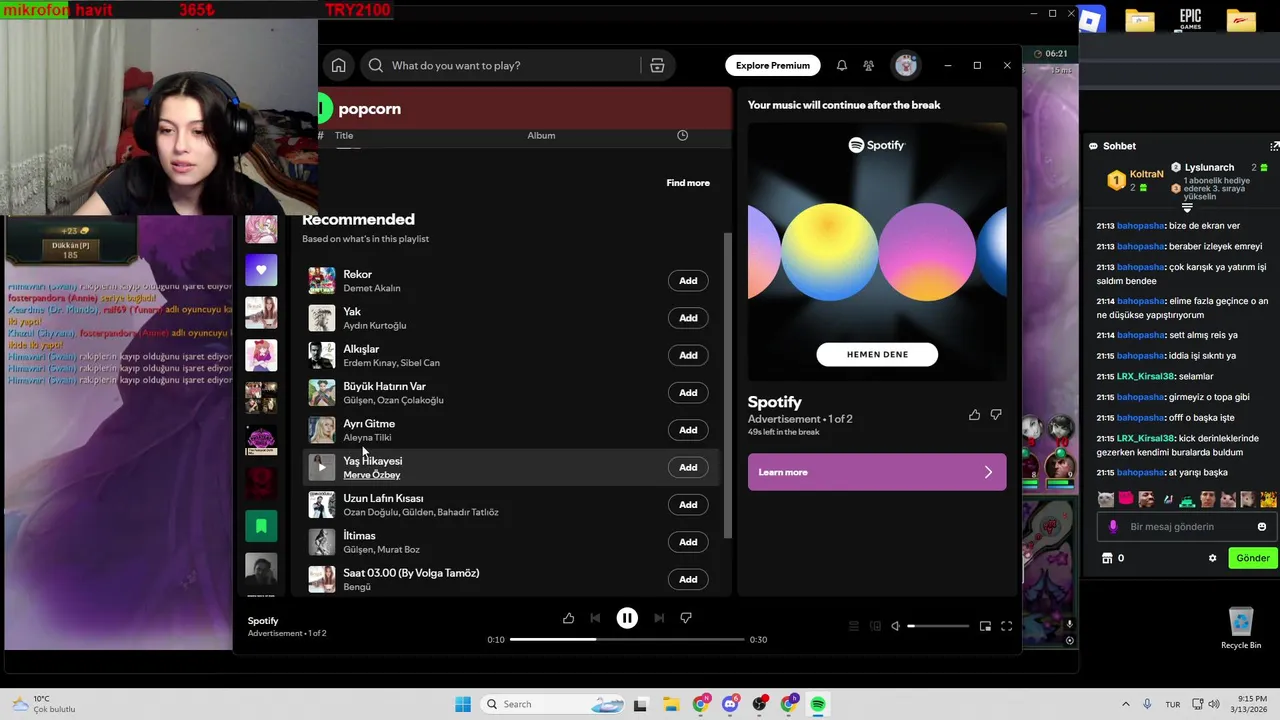Open chat points store icon

click(x=1107, y=558)
